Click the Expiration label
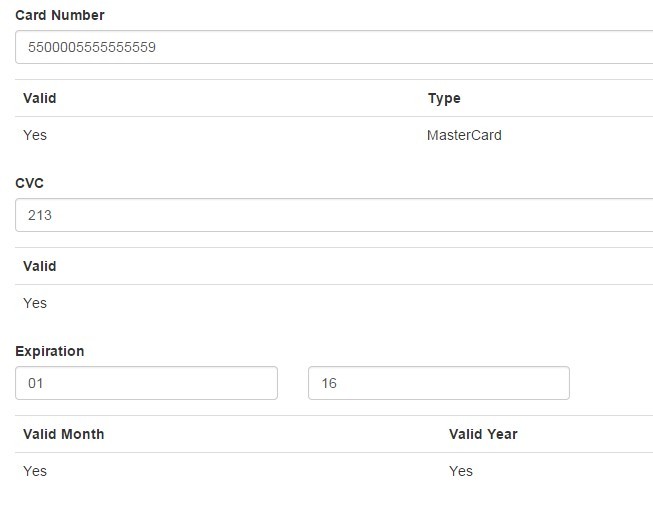 (50, 351)
